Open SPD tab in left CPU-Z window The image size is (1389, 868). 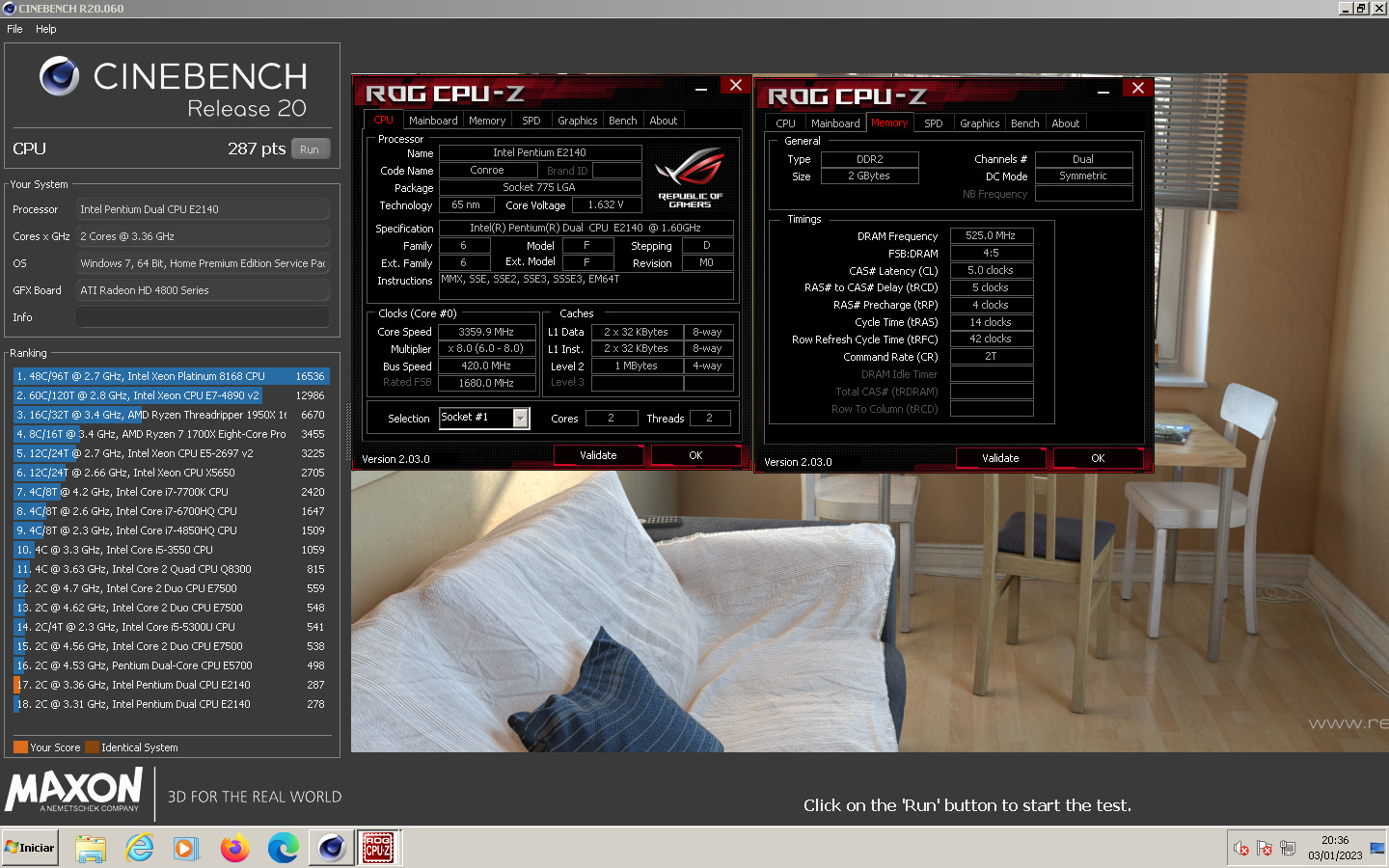[531, 121]
